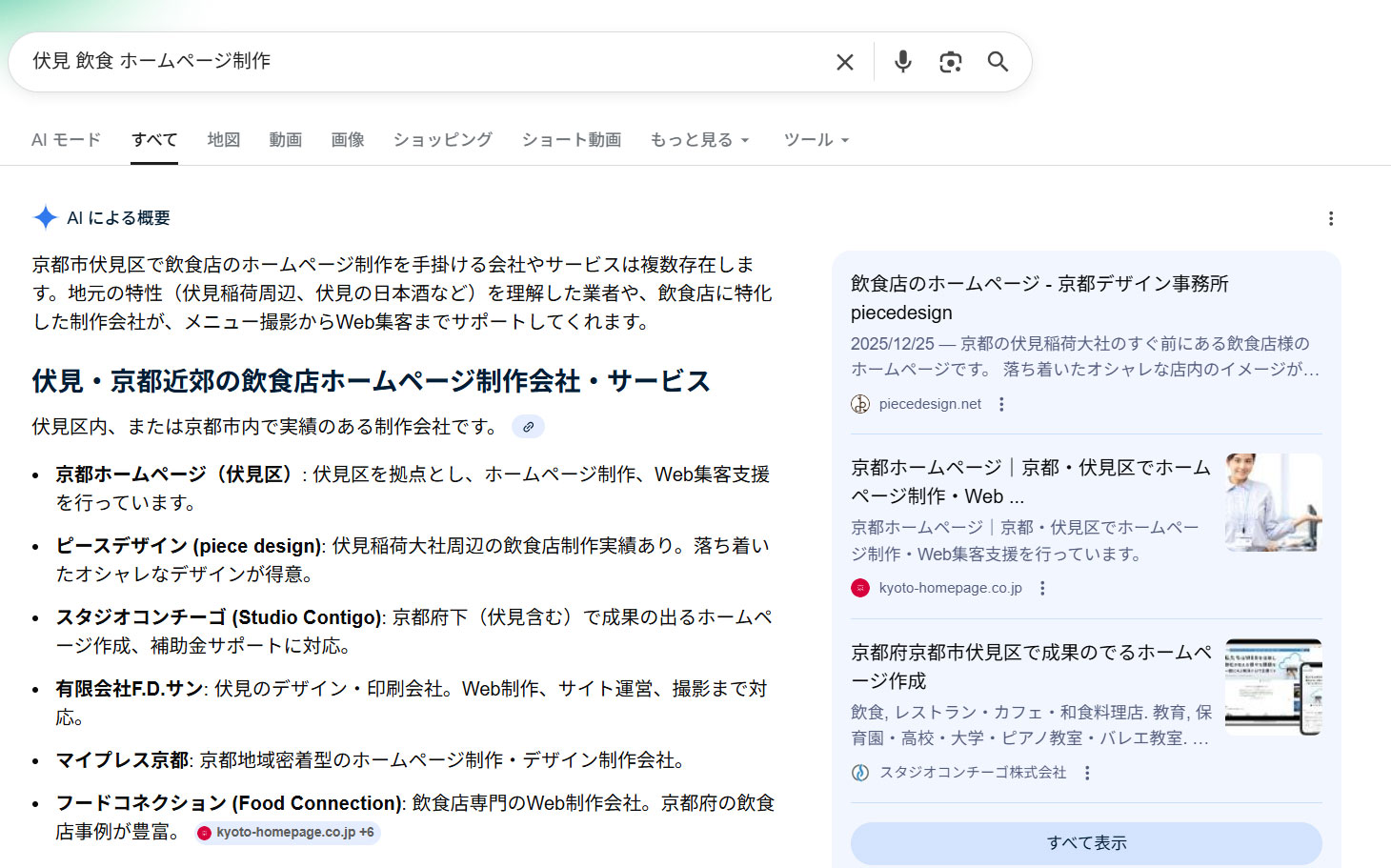Viewport: 1391px width, 868px height.
Task: Click the search magnifier icon
Action: (x=998, y=61)
